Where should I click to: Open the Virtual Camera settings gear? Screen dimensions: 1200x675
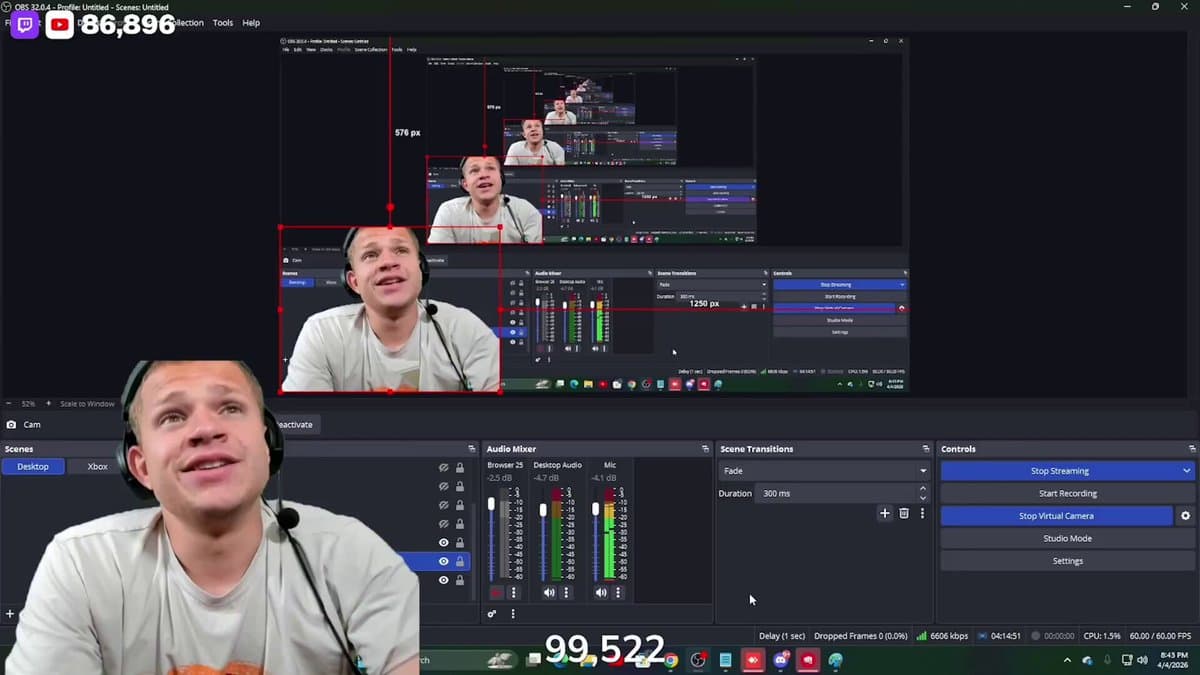(1186, 516)
